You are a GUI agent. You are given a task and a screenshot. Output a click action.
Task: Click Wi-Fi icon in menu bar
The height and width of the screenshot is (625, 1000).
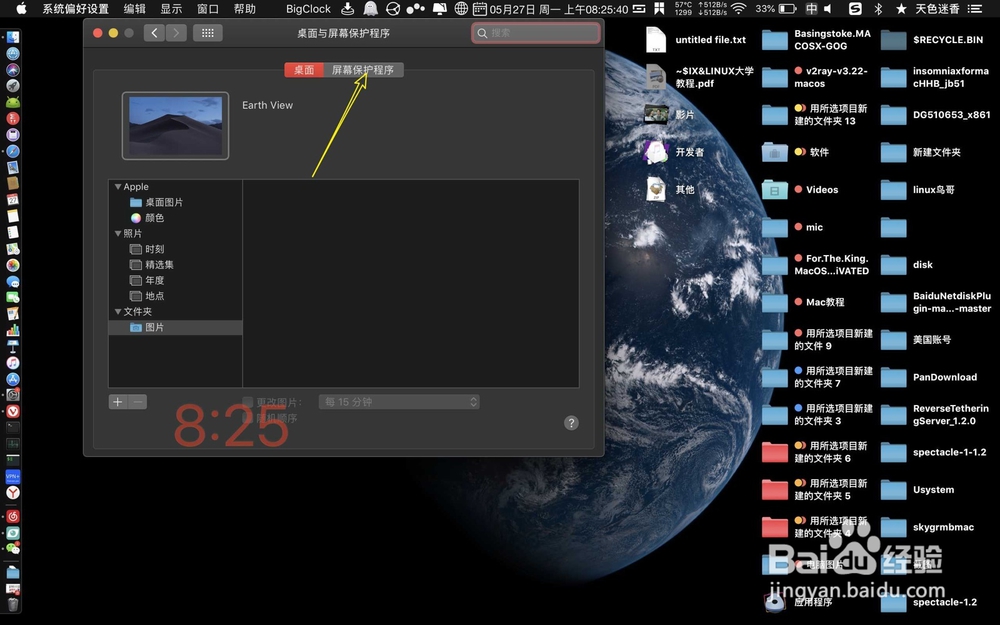[739, 9]
